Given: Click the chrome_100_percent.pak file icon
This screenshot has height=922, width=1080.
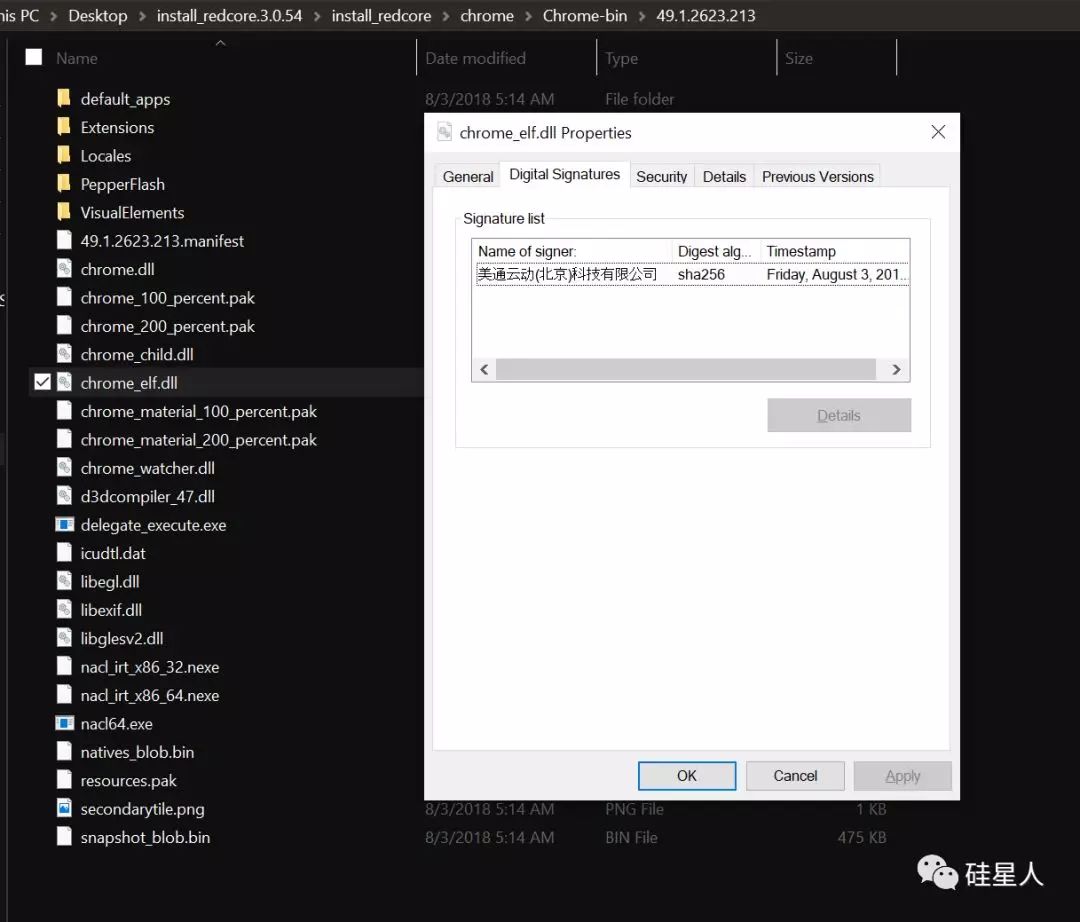Looking at the screenshot, I should pyautogui.click(x=64, y=297).
